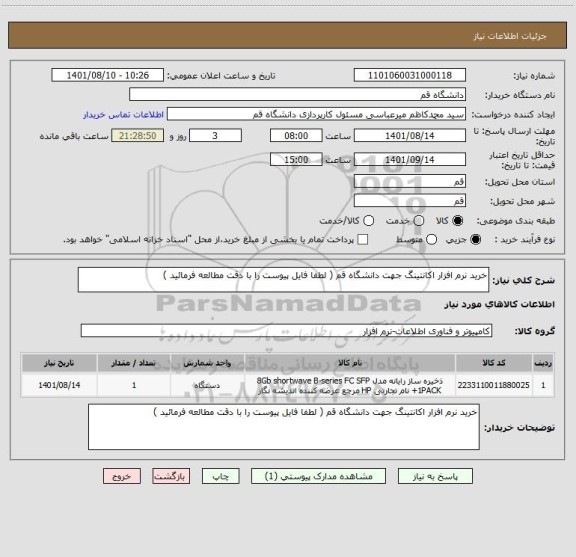Select the کالا/خدمت radio button
This screenshot has height=557, width=576.
coord(368,220)
